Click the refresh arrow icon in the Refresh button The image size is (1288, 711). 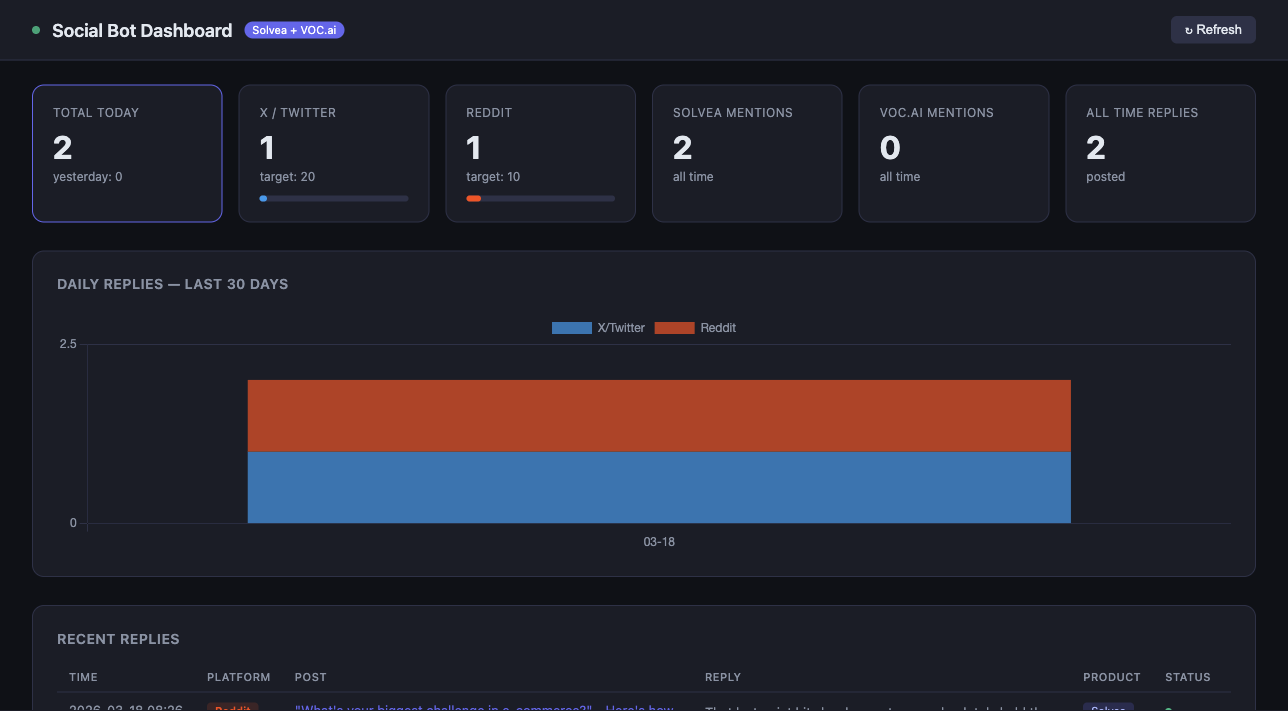coord(1191,29)
